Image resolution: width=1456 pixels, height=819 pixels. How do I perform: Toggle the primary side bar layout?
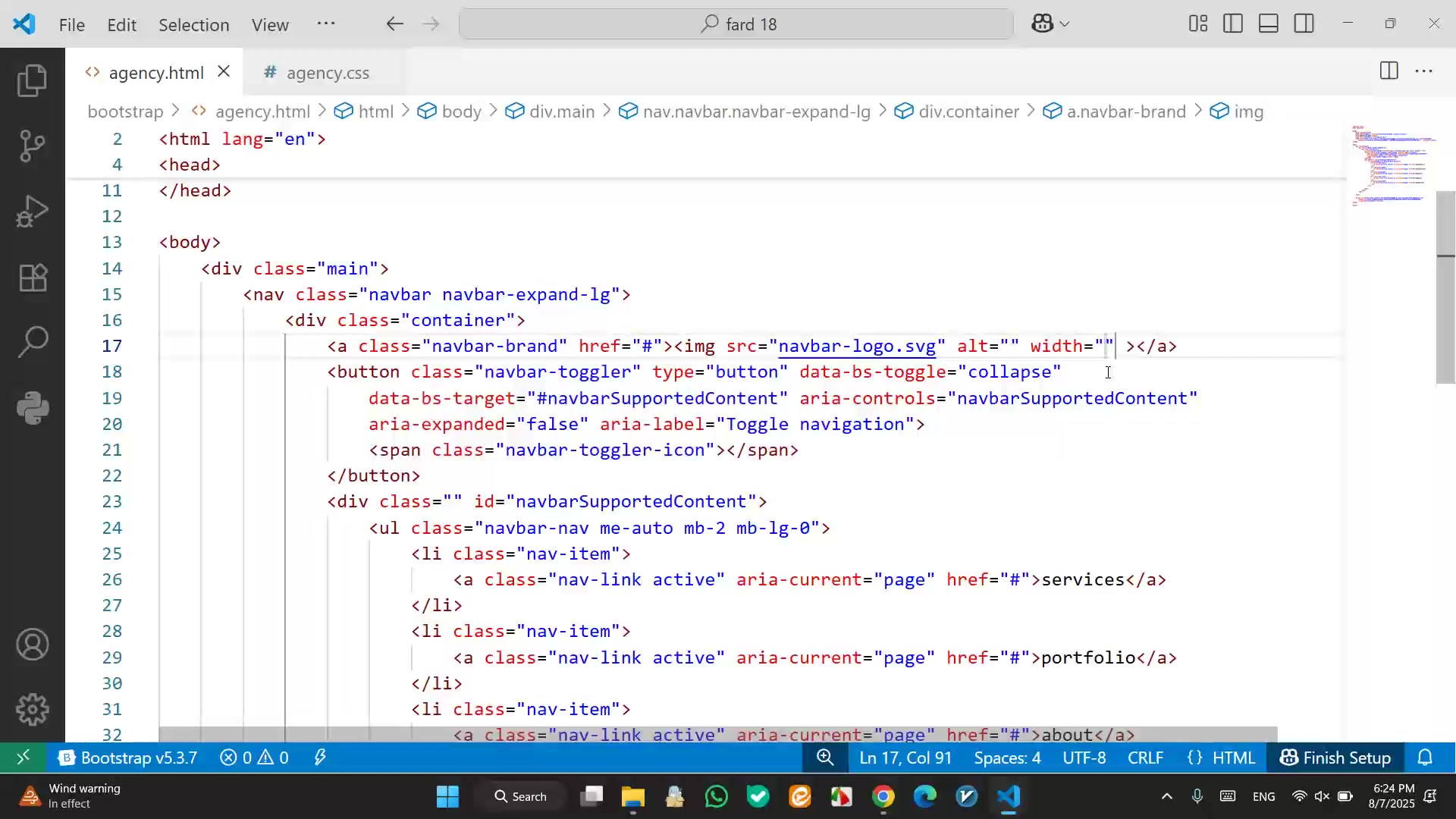coord(1233,24)
